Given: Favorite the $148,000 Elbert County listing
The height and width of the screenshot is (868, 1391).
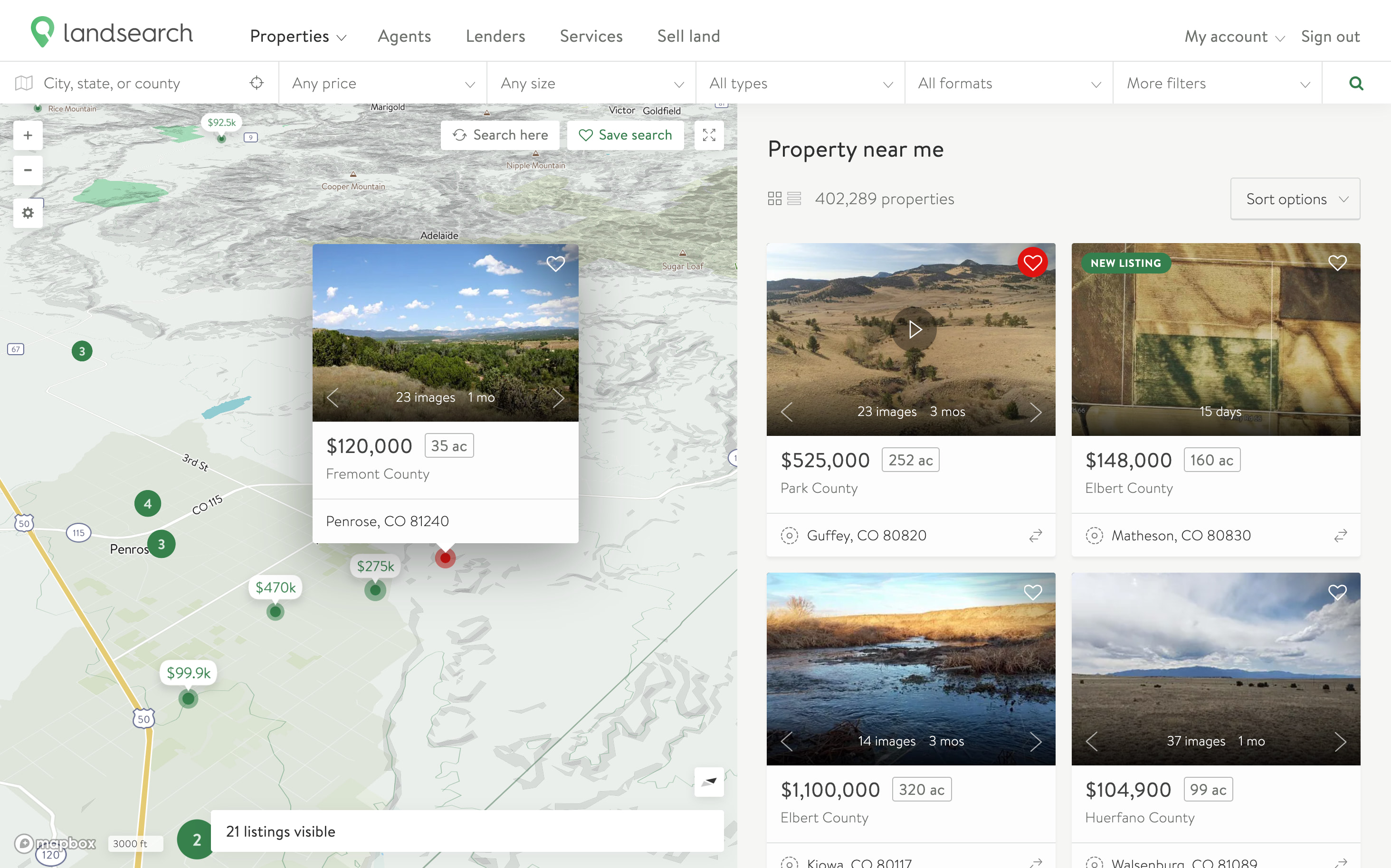Looking at the screenshot, I should 1337,263.
